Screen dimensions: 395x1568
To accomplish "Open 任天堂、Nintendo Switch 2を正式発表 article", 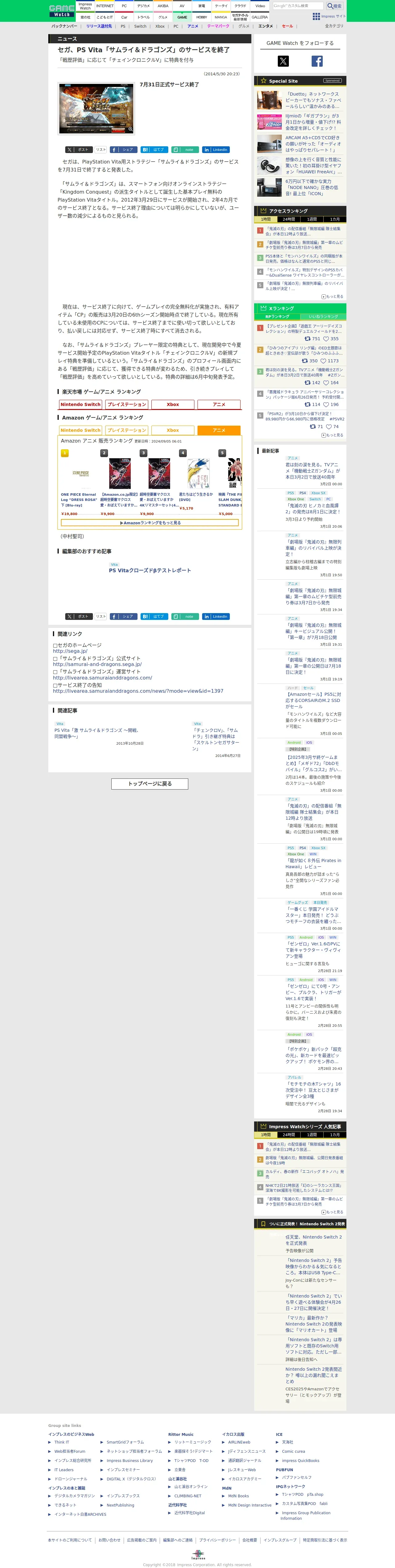I will point(314,1240).
